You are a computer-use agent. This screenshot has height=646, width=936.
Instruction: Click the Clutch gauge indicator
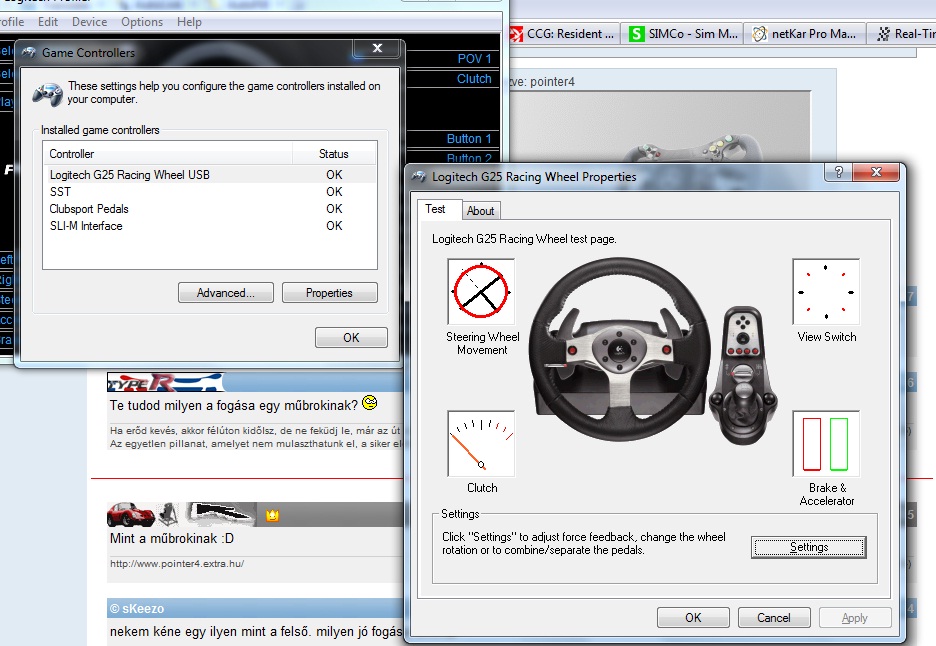coord(481,443)
